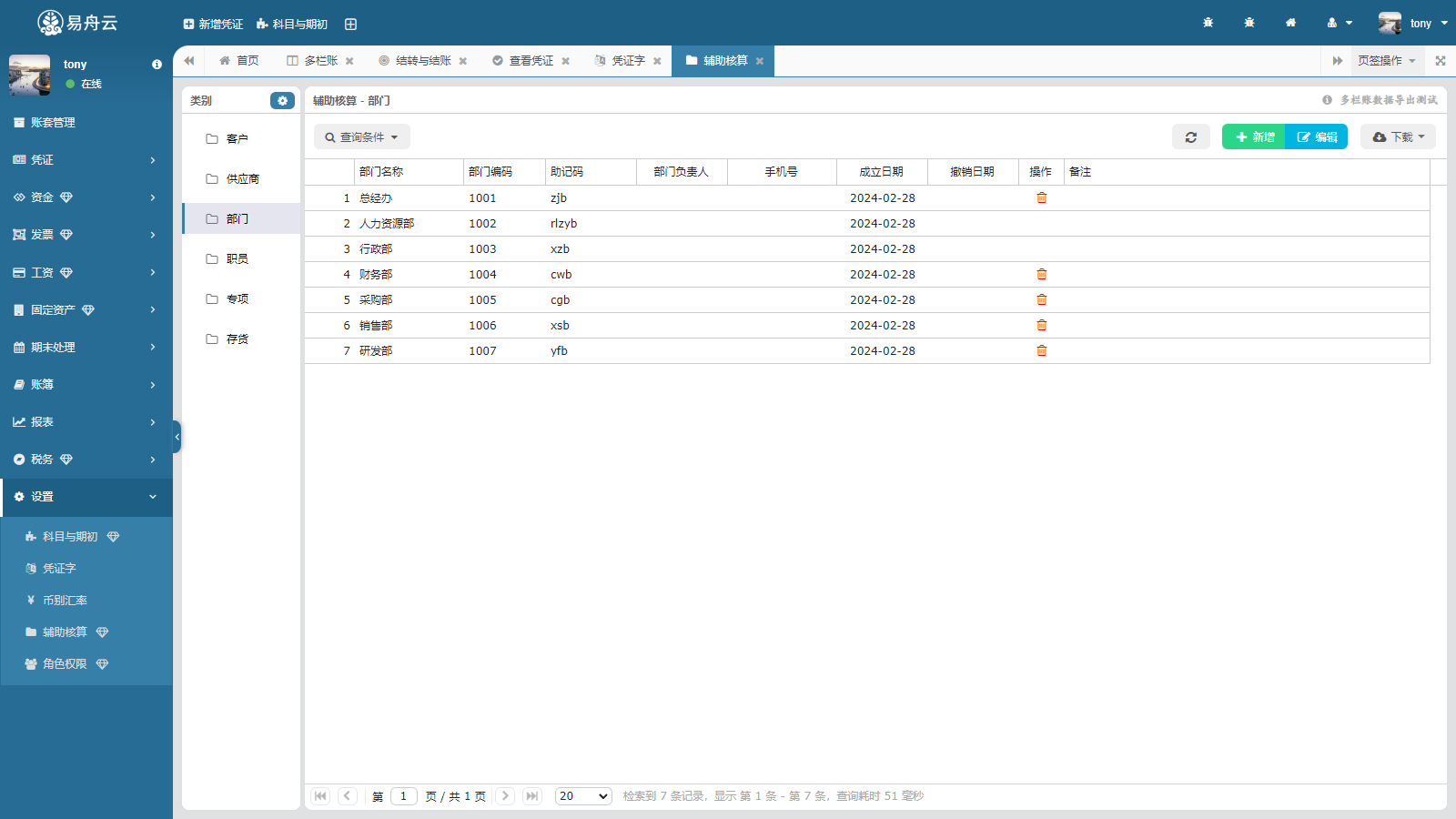Viewport: 1456px width, 819px height.
Task: Click the 行政部 row name
Action: pyautogui.click(x=376, y=248)
